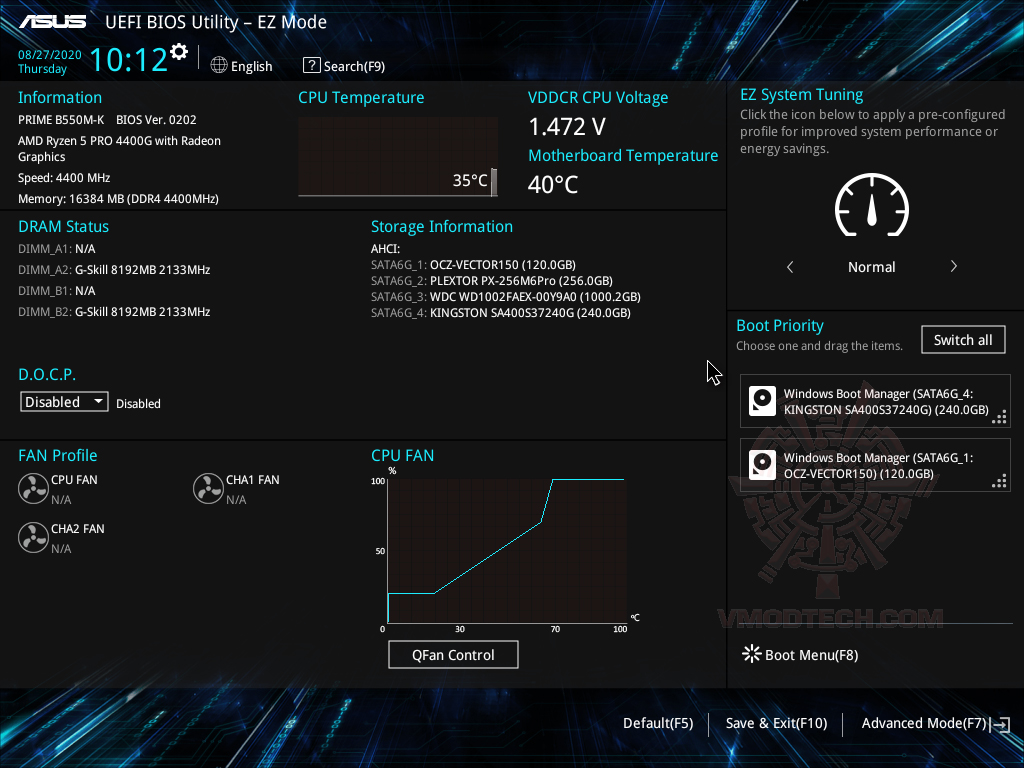Click the Search question mark icon
Screen dimensions: 1024x768
[x=312, y=65]
